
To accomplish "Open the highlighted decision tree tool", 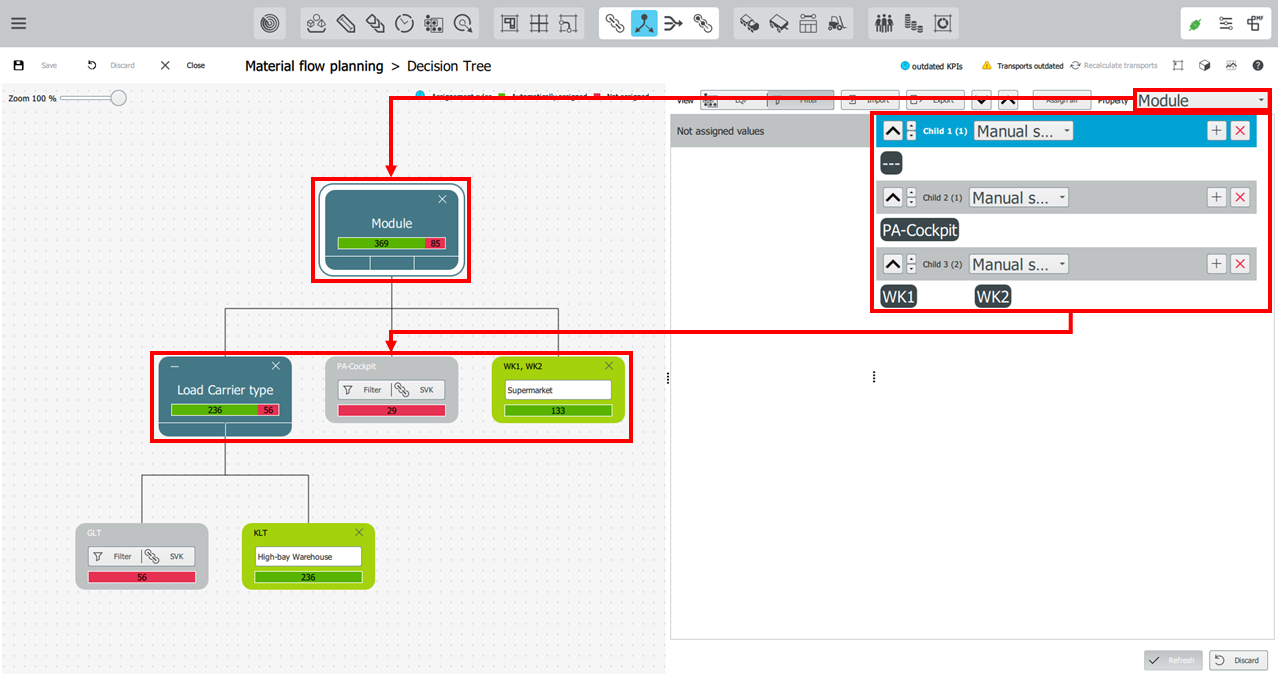I will tap(644, 24).
